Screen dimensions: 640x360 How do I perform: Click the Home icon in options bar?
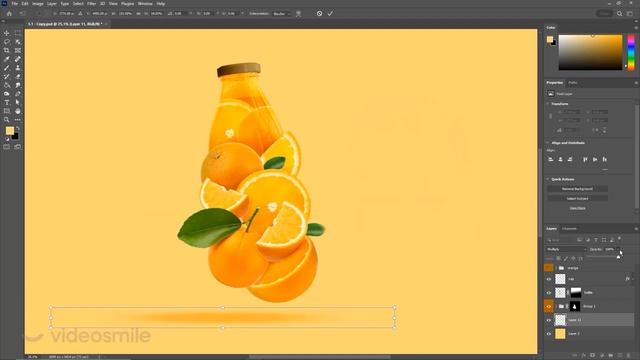click(9, 13)
